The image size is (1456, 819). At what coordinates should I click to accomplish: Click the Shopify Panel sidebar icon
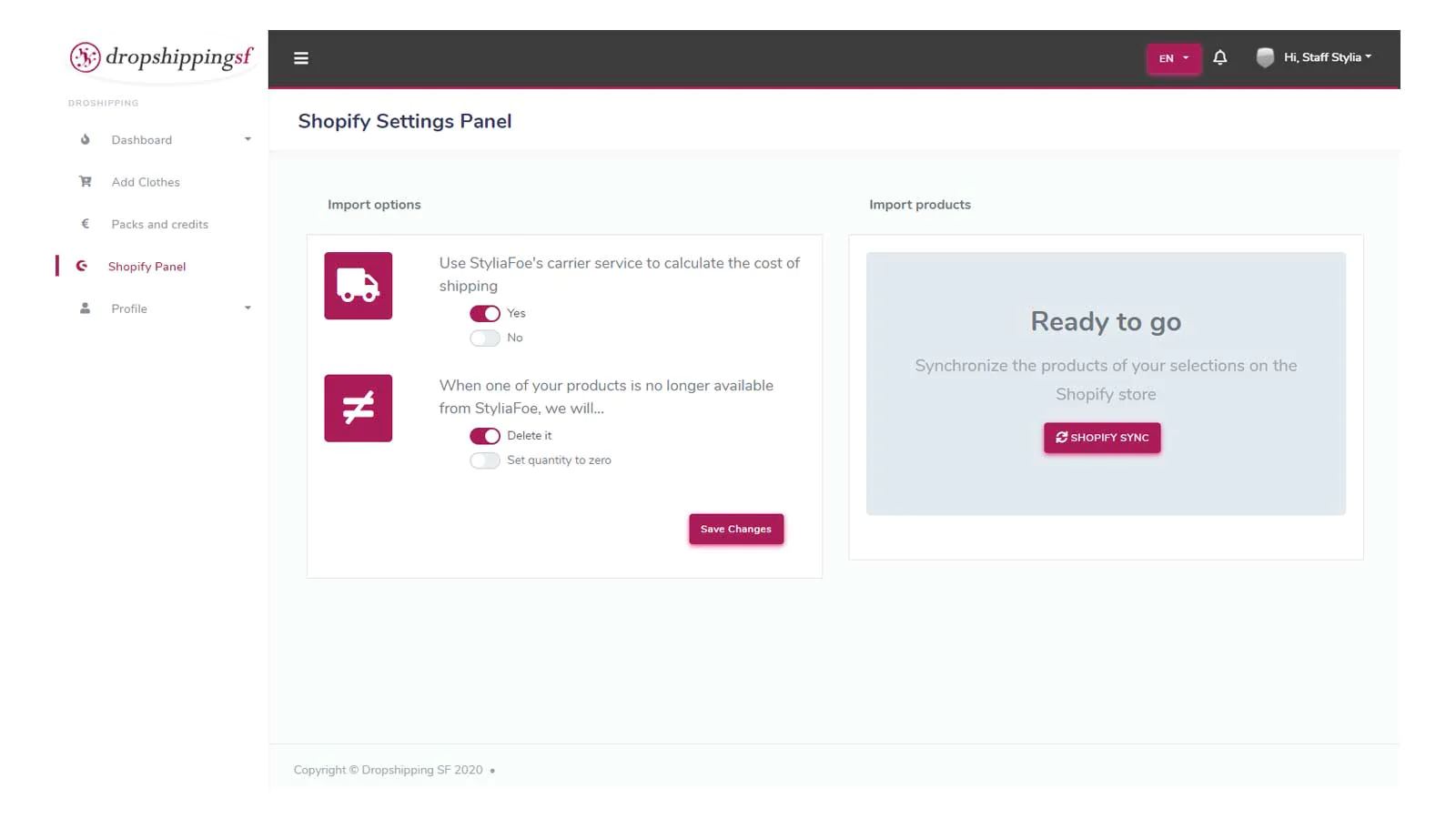pyautogui.click(x=82, y=266)
